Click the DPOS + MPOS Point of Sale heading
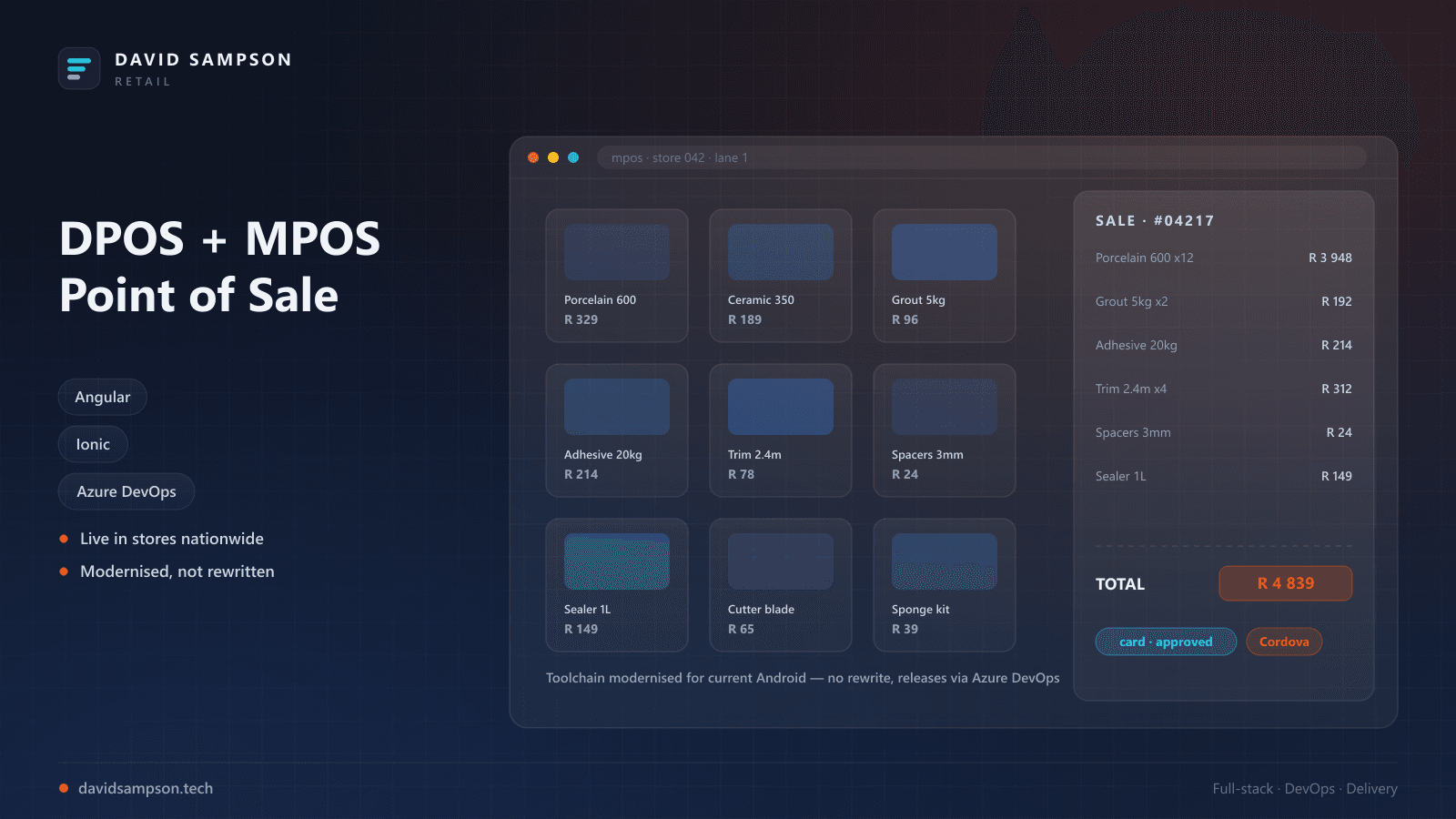 (220, 267)
